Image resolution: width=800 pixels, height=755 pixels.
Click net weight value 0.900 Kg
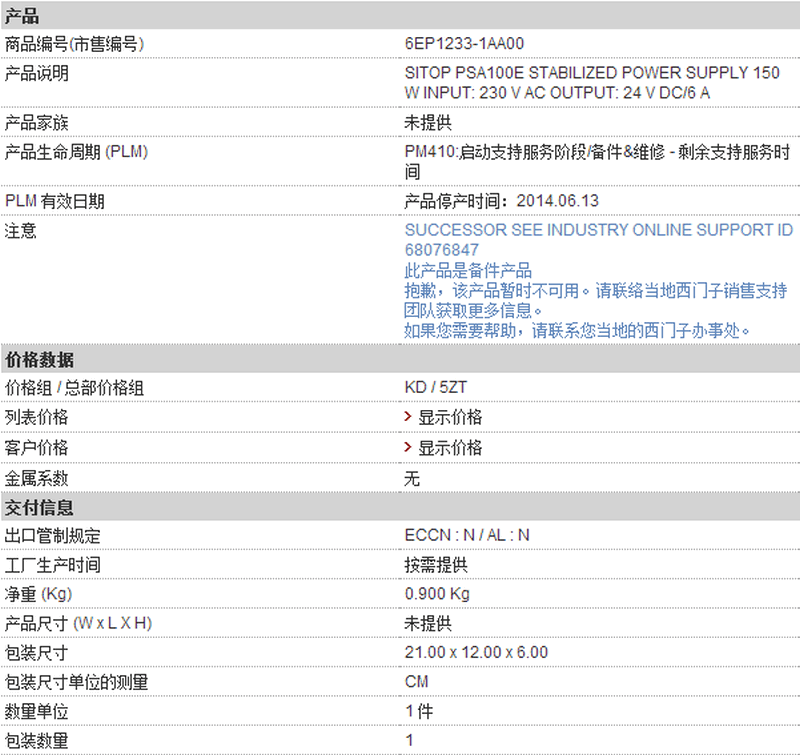[x=437, y=594]
